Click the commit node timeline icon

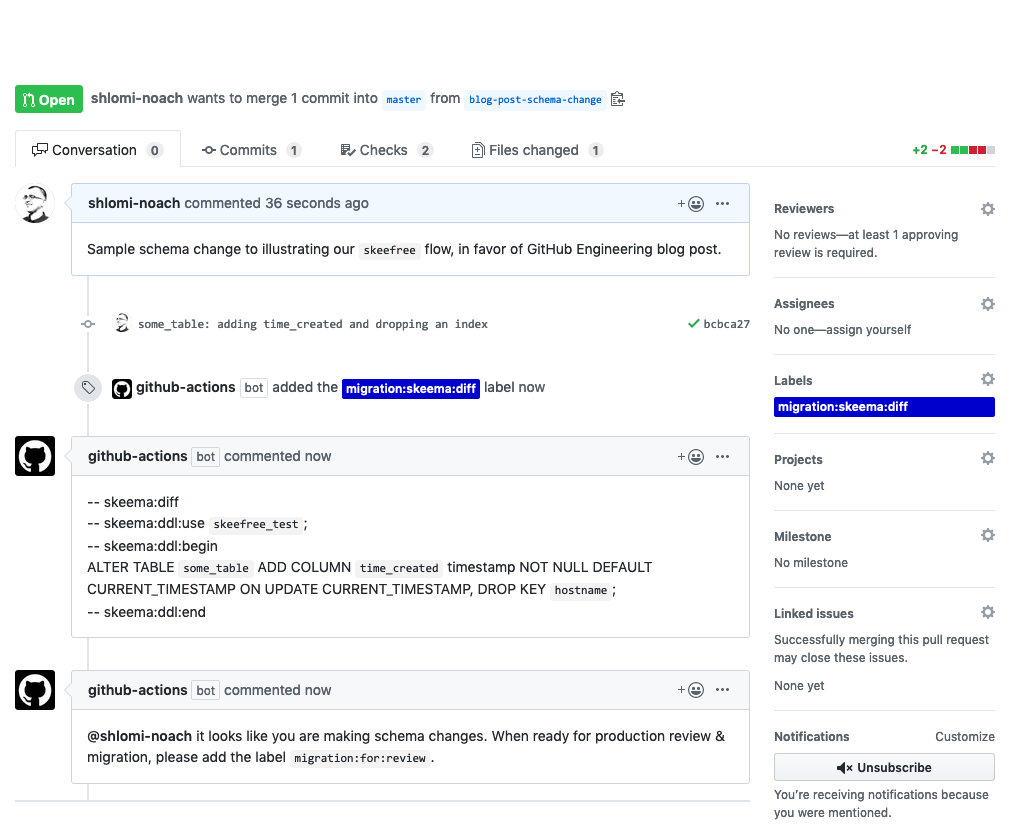click(88, 324)
